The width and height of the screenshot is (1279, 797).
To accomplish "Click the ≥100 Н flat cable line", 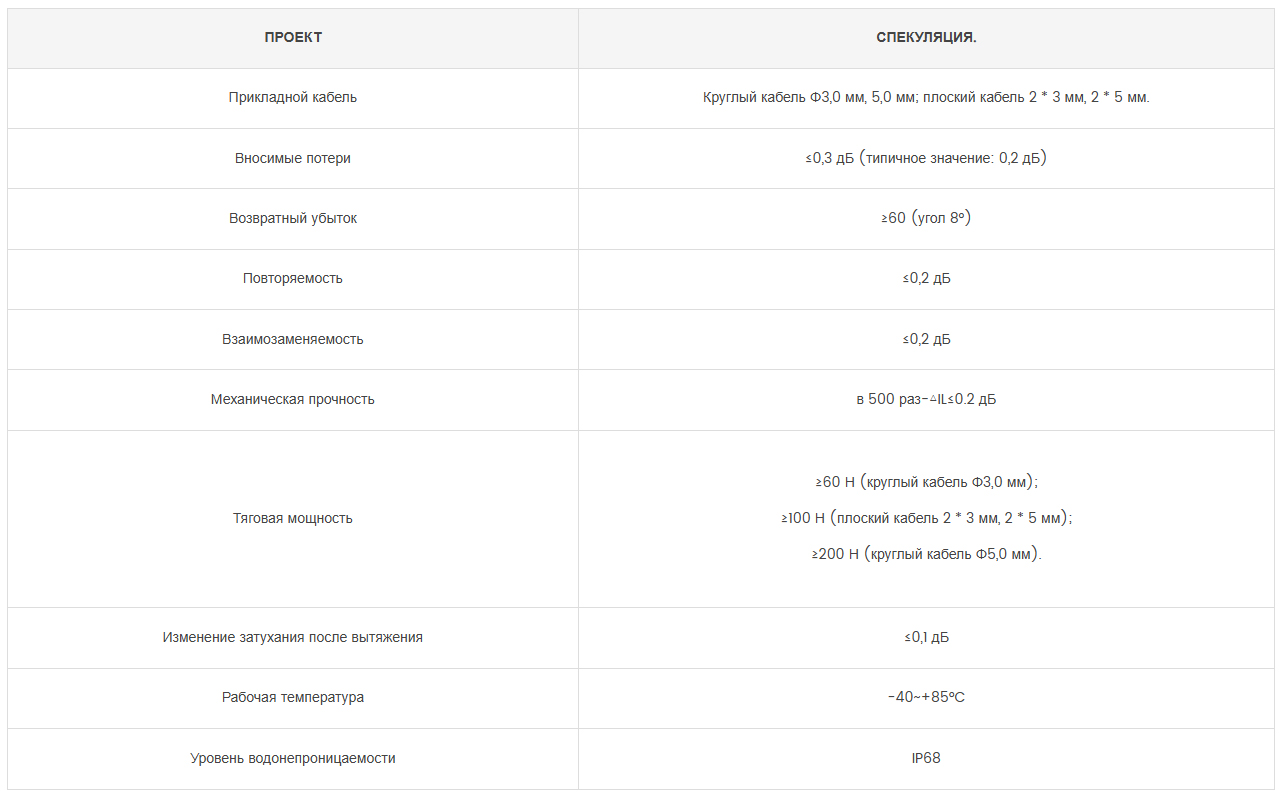I will click(926, 518).
